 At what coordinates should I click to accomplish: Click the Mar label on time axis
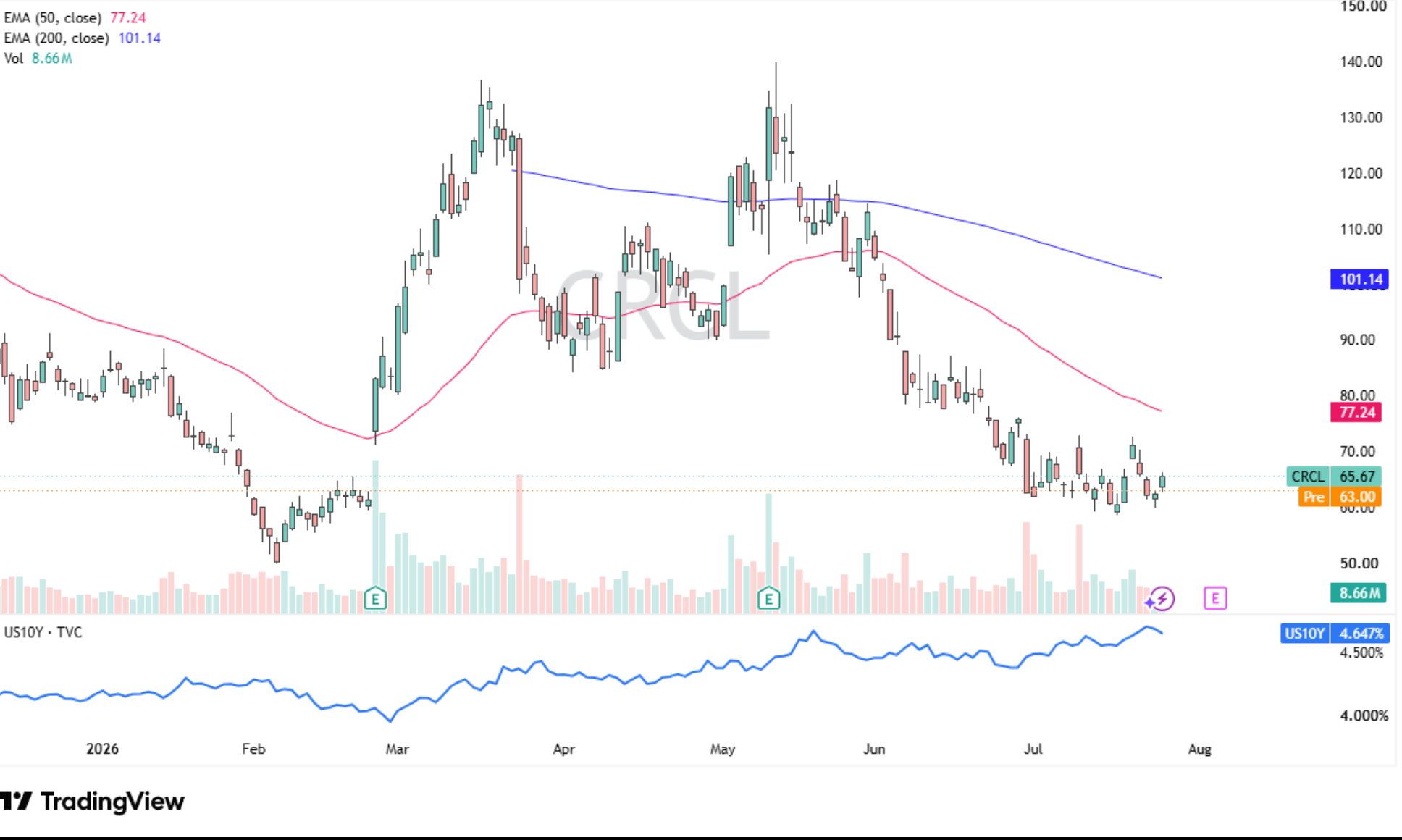[x=397, y=749]
